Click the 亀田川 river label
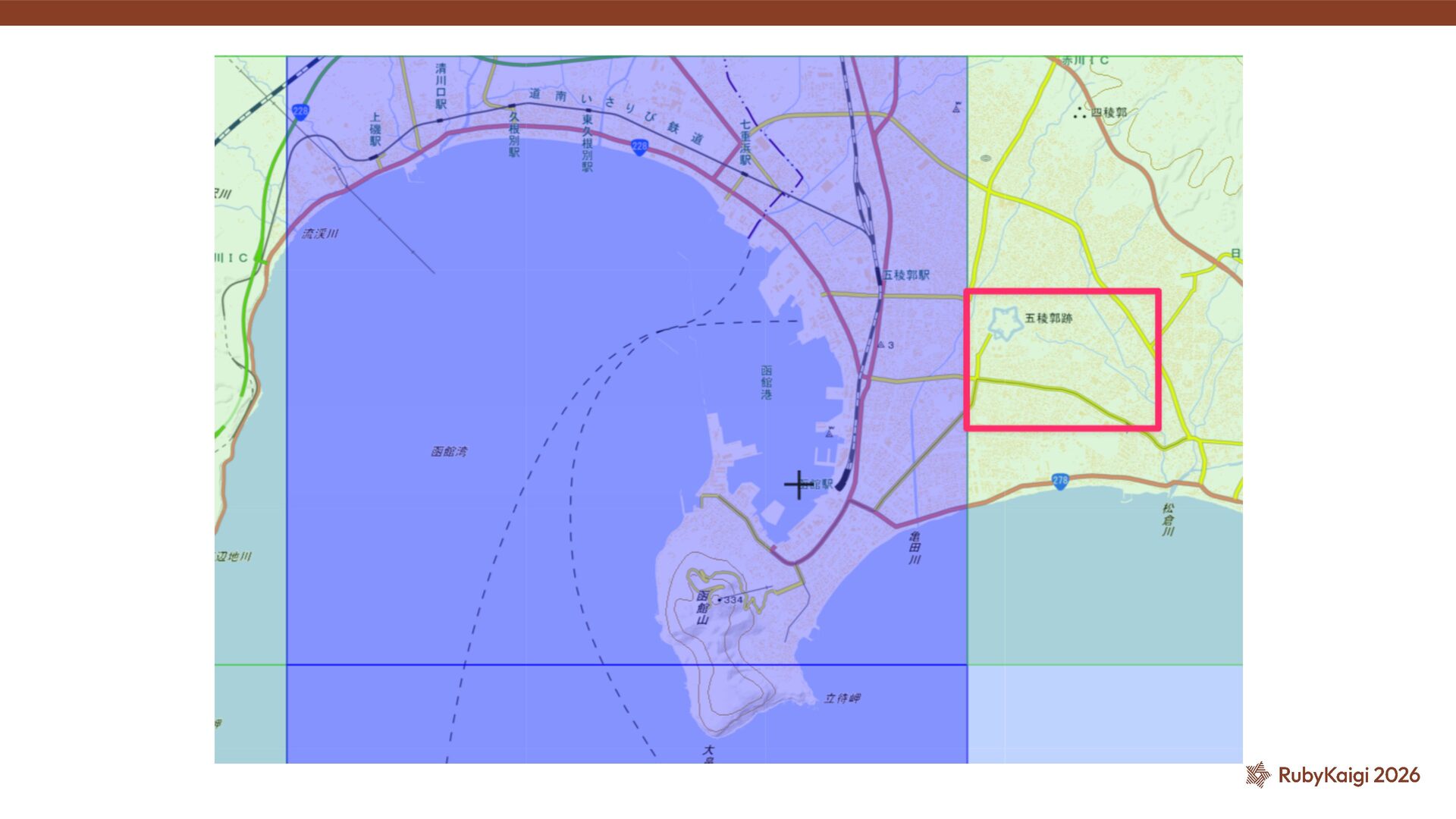The height and width of the screenshot is (819, 1456). click(915, 548)
